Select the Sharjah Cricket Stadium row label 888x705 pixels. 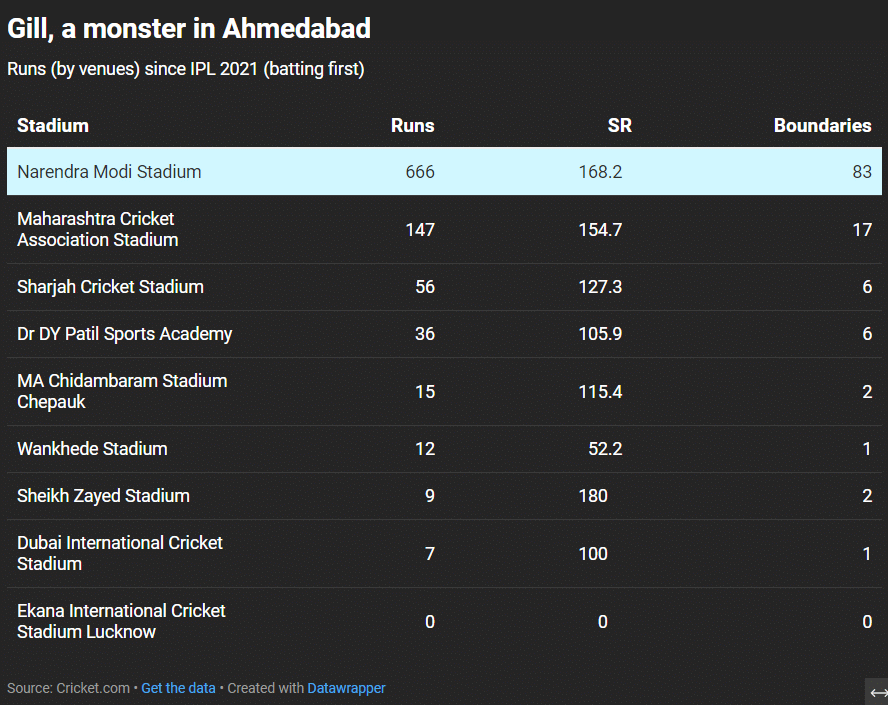110,287
